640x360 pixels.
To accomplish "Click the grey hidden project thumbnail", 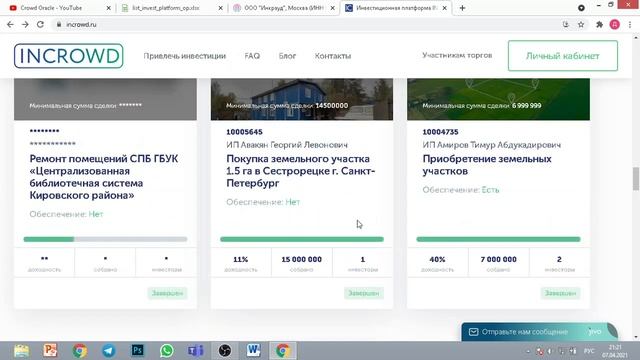I will [105, 99].
